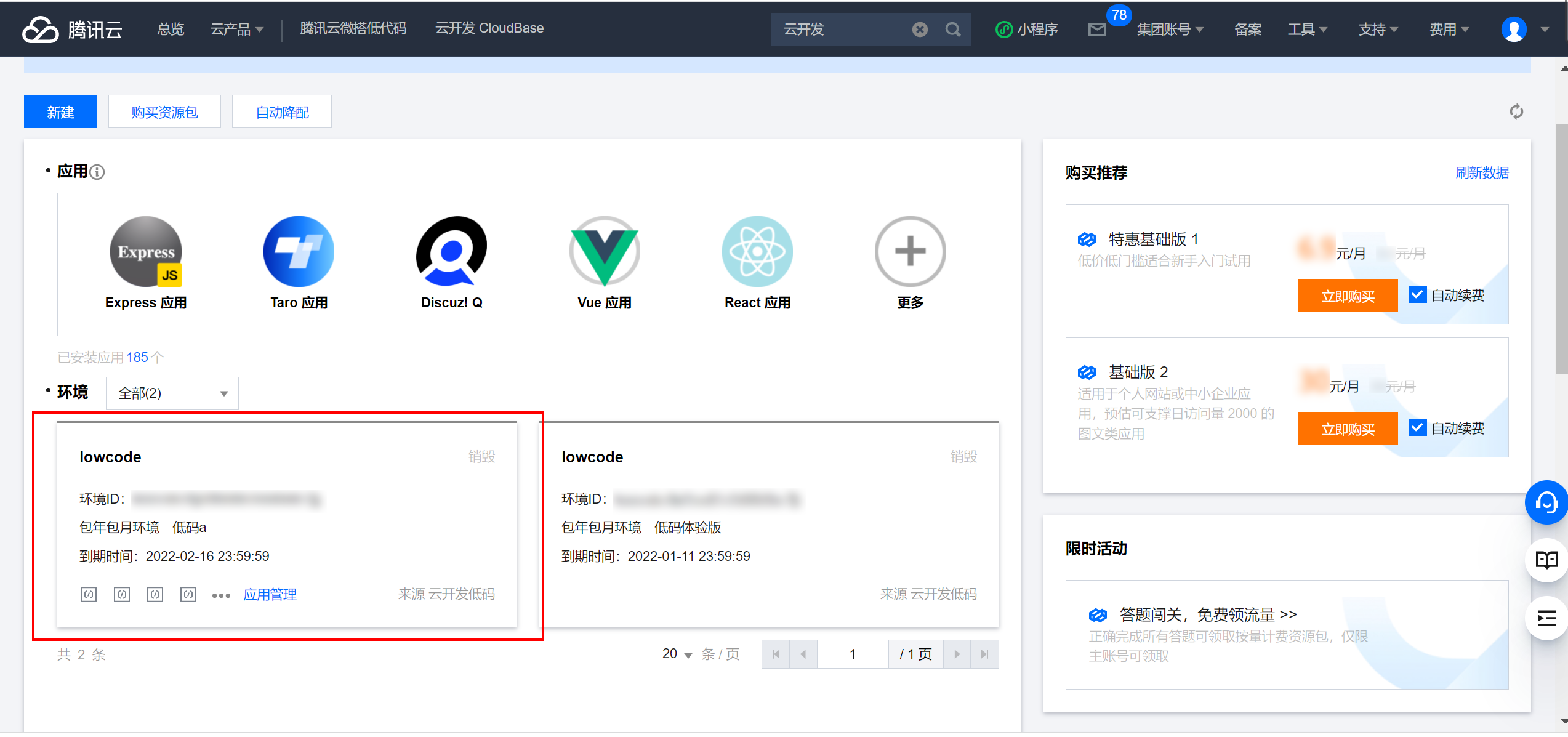Open the customer service headset button
The height and width of the screenshot is (737, 1568).
tap(1546, 502)
